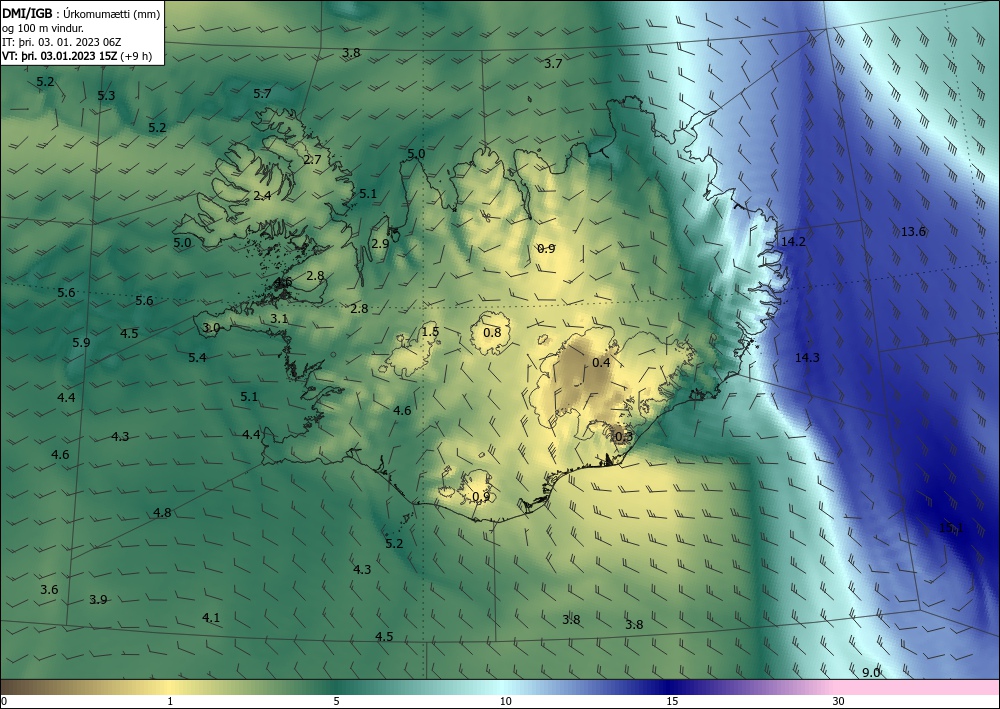This screenshot has height=709, width=1000.
Task: Click the "IT: þri. 03. 01. 2023 06Z" line
Action: pos(61,42)
